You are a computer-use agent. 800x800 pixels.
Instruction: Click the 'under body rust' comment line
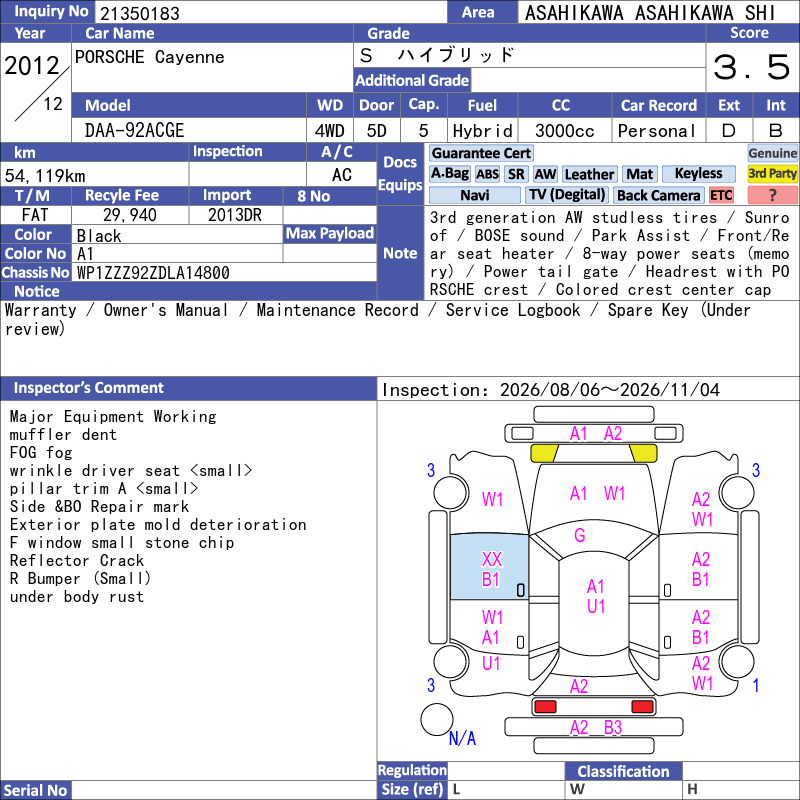pyautogui.click(x=77, y=596)
